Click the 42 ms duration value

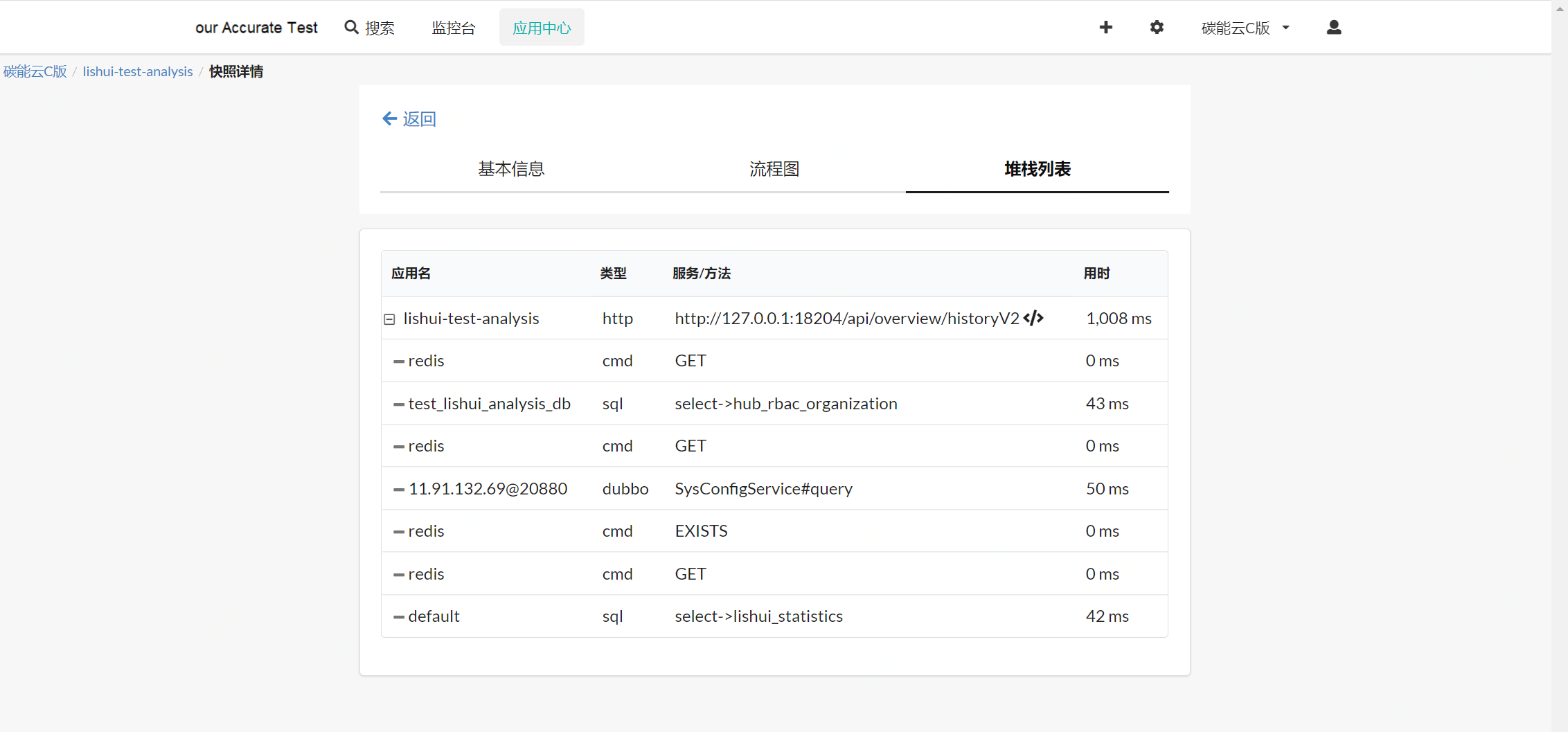click(x=1107, y=616)
